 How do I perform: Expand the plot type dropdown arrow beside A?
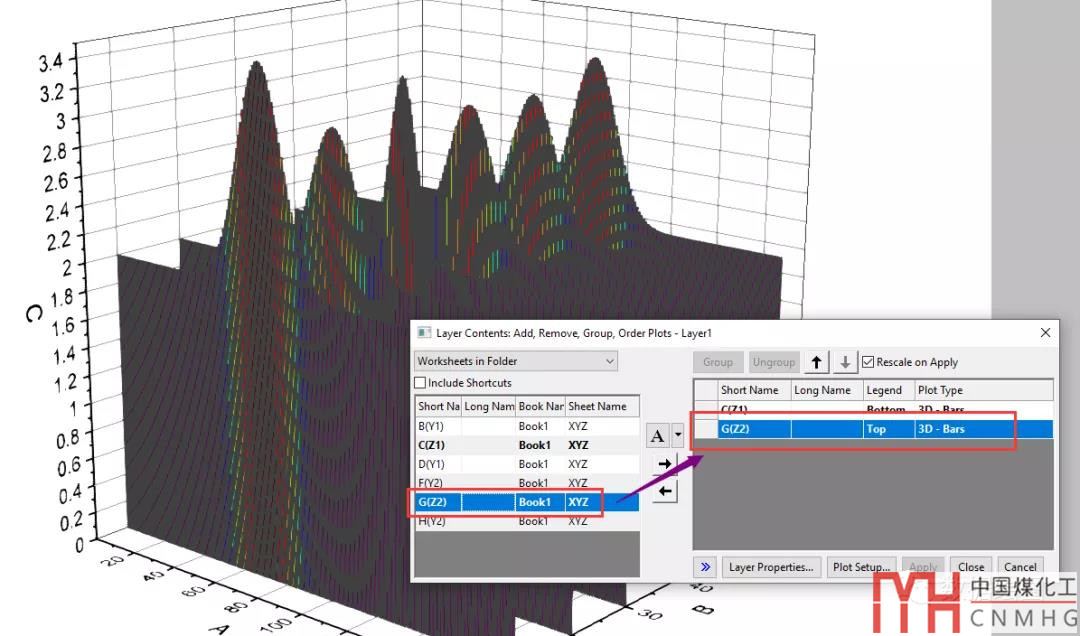678,435
